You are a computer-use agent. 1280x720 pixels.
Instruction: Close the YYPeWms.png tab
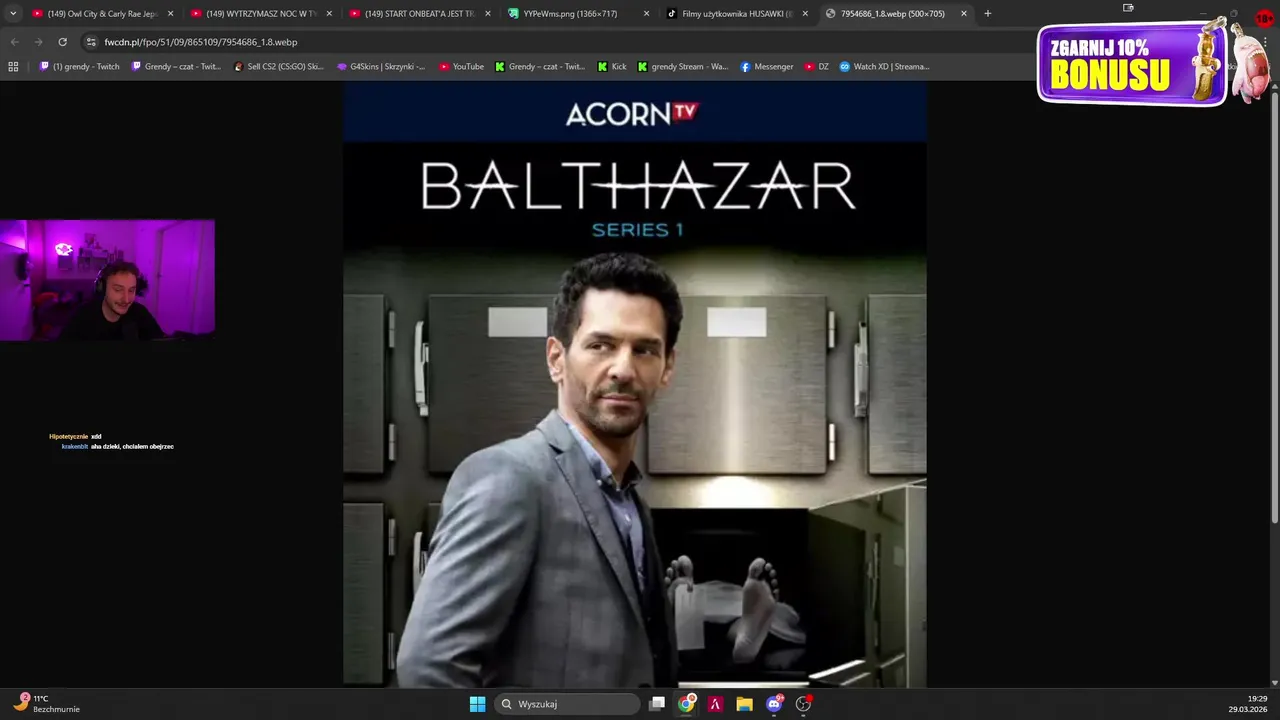(646, 14)
